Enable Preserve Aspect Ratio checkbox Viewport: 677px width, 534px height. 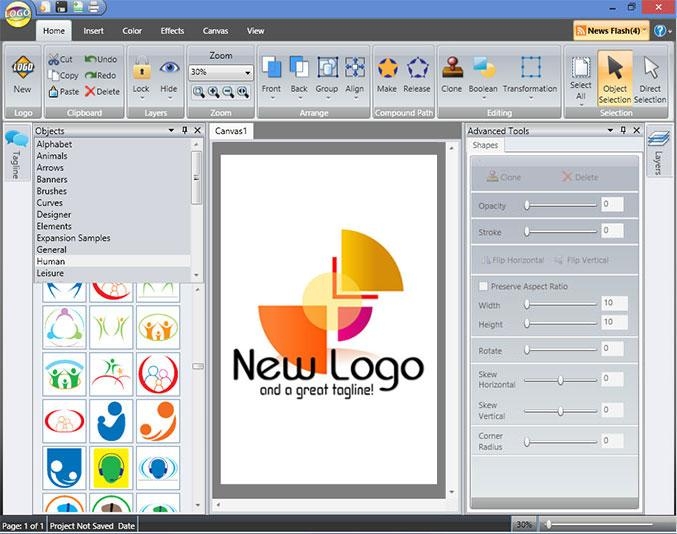click(483, 286)
